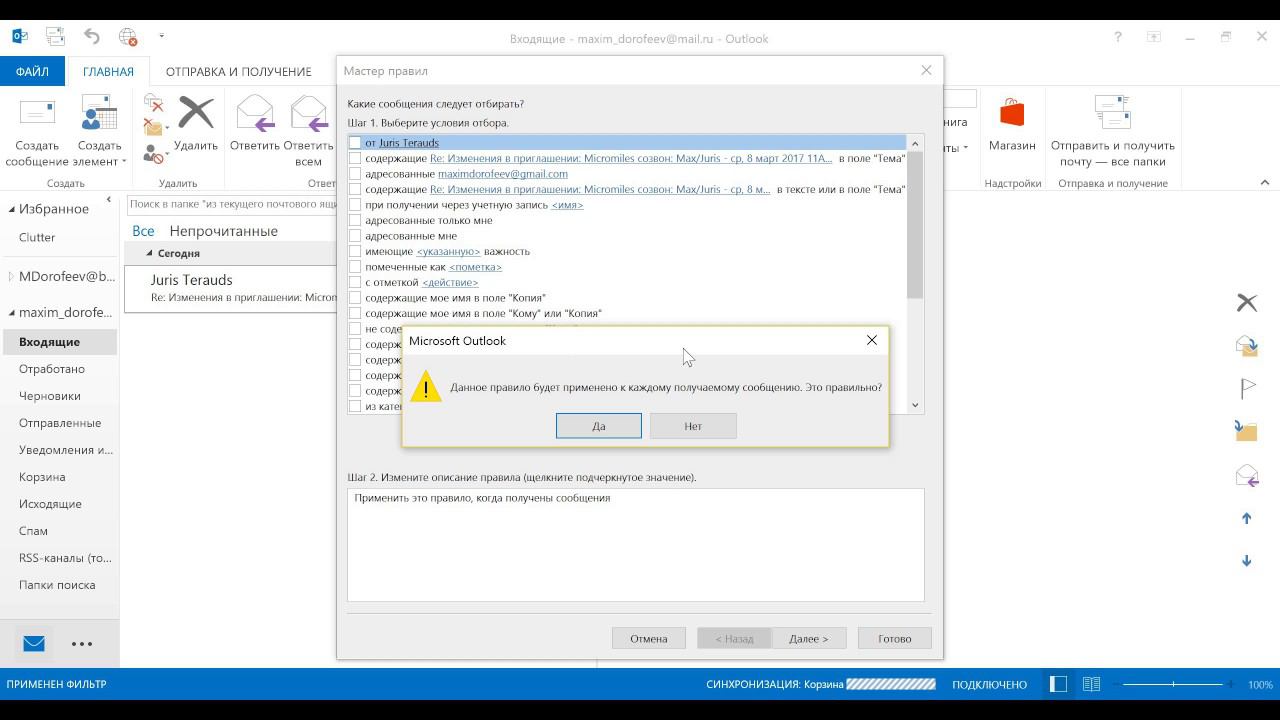Click the up arrow previous item icon
The image size is (1280, 720).
pos(1247,518)
